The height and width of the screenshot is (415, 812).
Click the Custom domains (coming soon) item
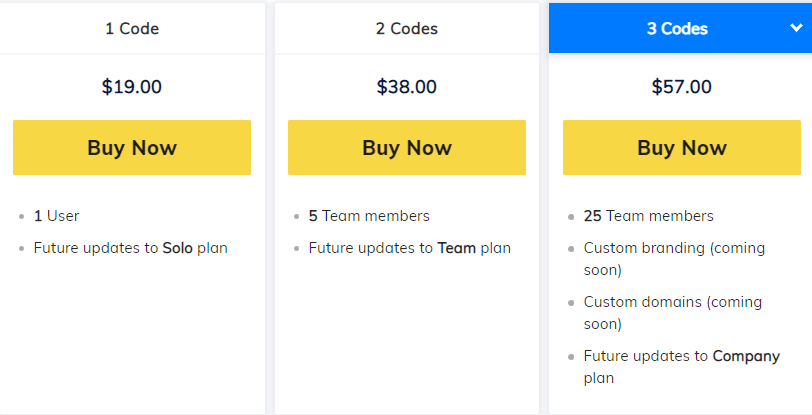[x=672, y=312]
